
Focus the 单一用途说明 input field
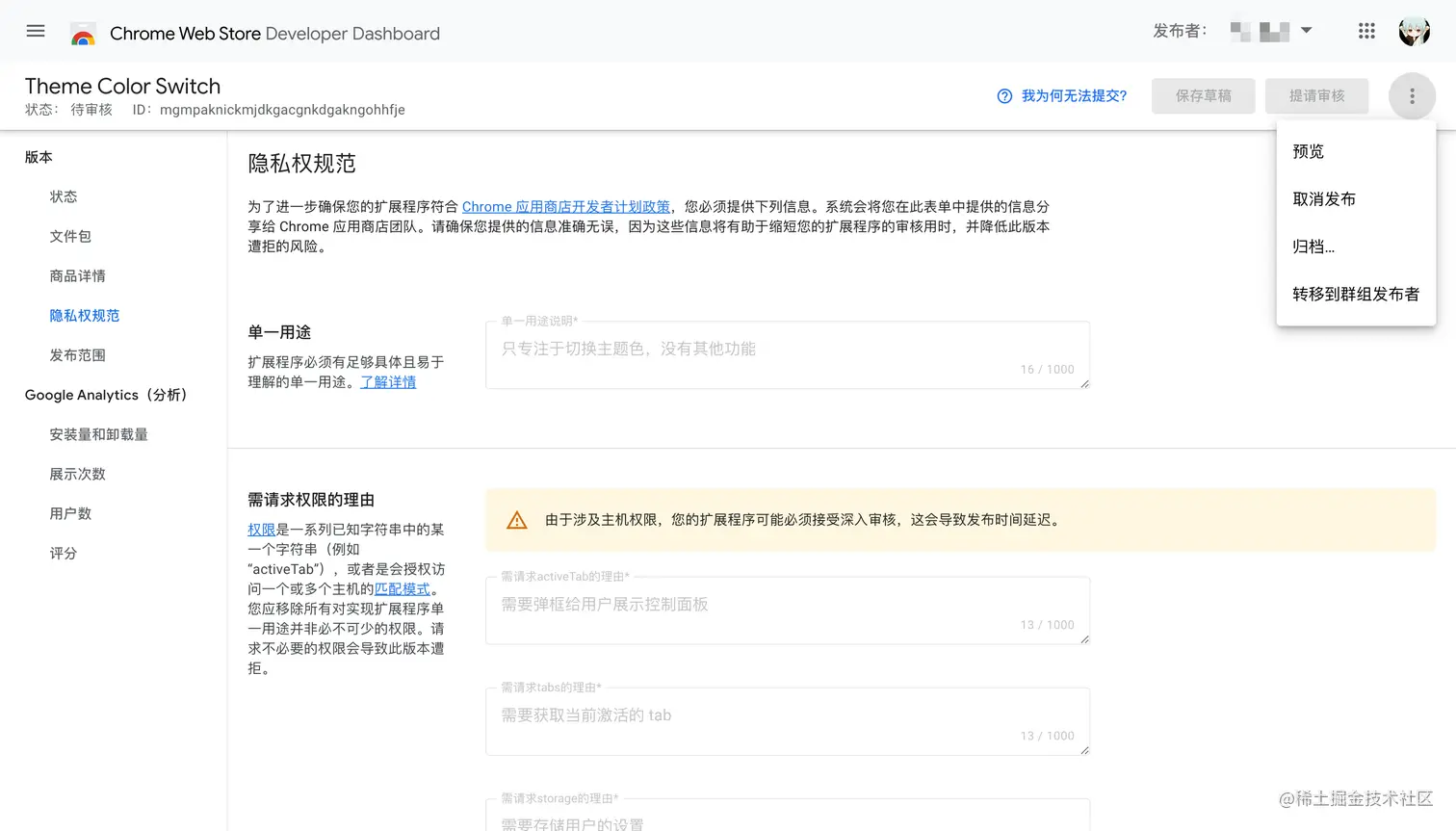click(x=788, y=355)
